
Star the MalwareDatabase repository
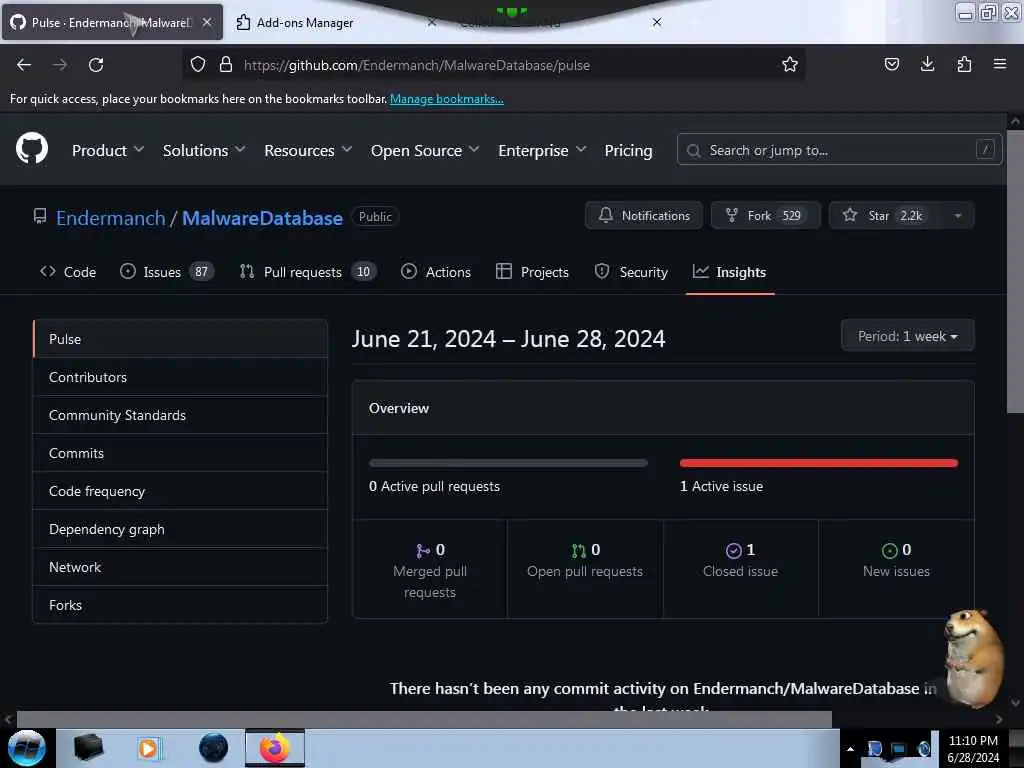885,216
